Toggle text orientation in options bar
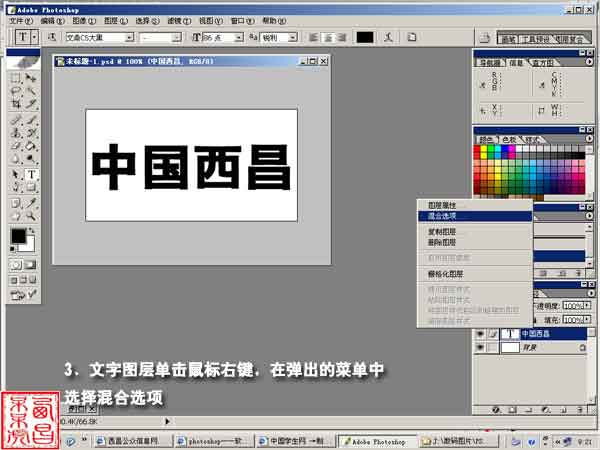This screenshot has width=600, height=450. tap(52, 37)
